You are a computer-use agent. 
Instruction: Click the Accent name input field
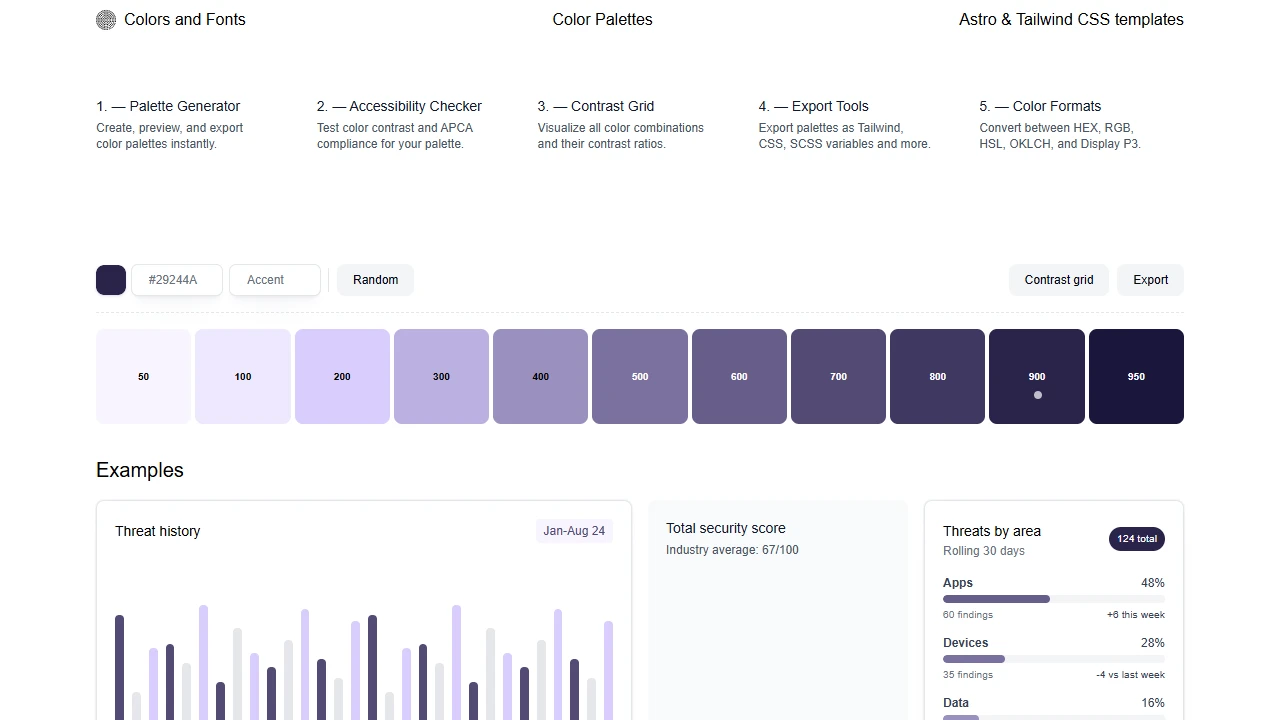pos(274,280)
